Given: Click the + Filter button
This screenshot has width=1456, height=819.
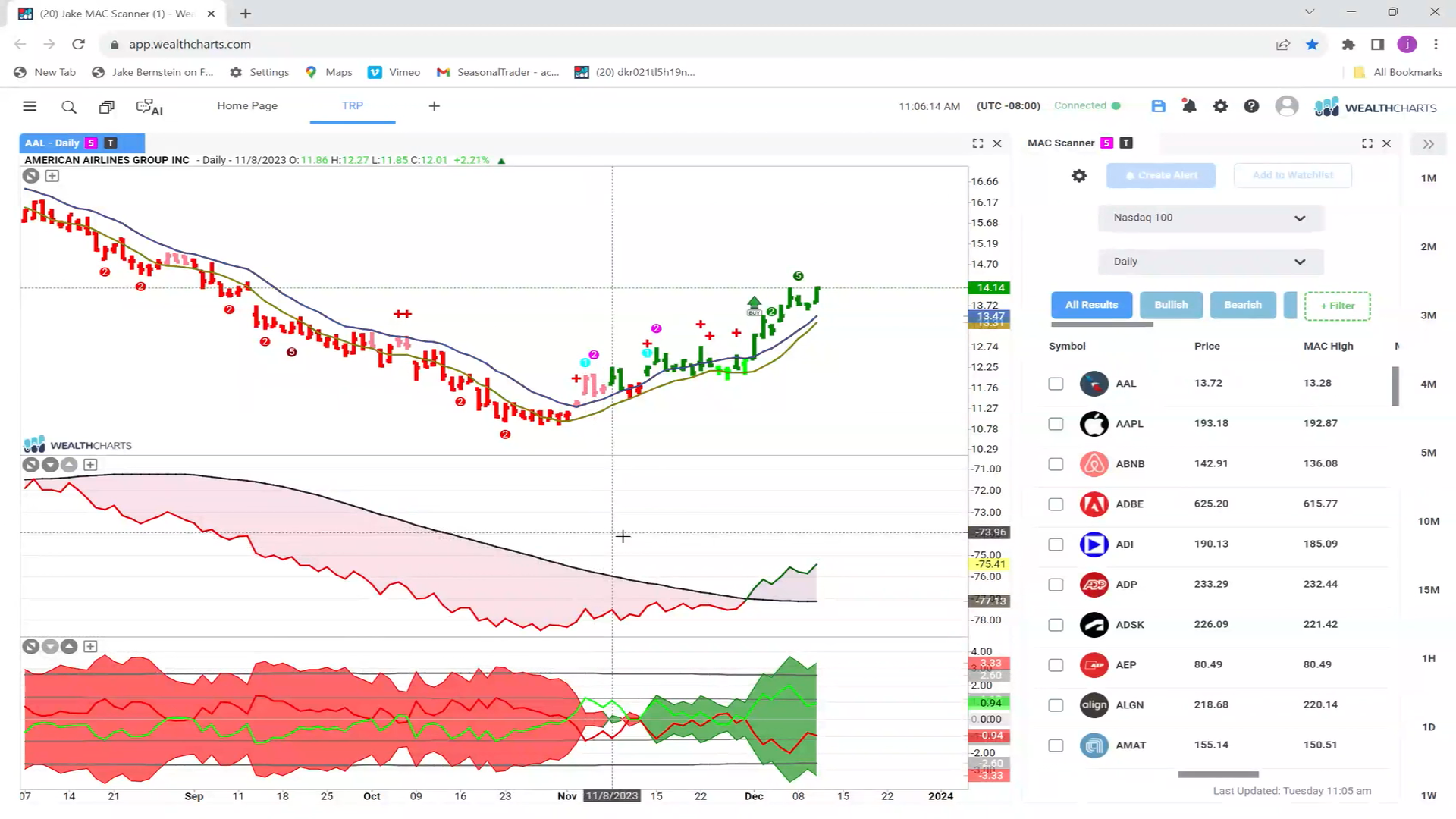Looking at the screenshot, I should [x=1337, y=306].
